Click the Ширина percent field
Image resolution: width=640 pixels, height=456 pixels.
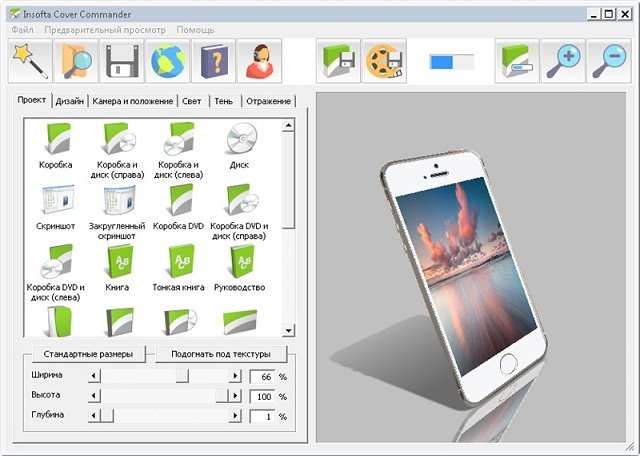[262, 376]
